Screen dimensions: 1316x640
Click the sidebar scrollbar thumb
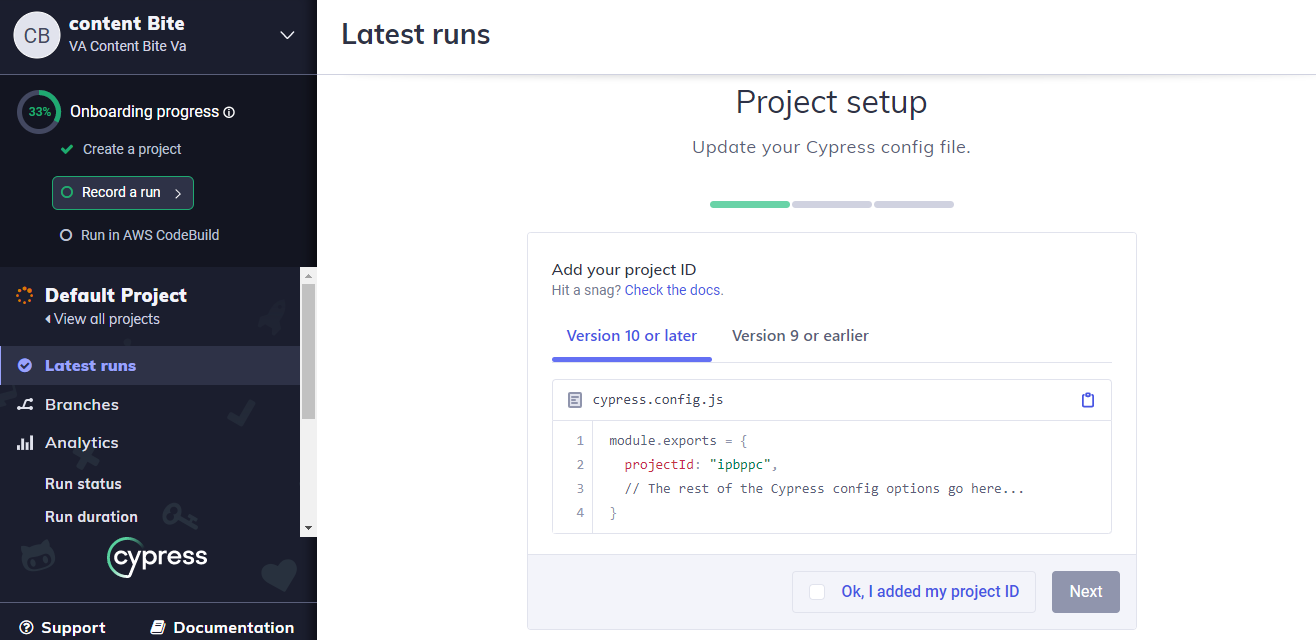pos(308,351)
